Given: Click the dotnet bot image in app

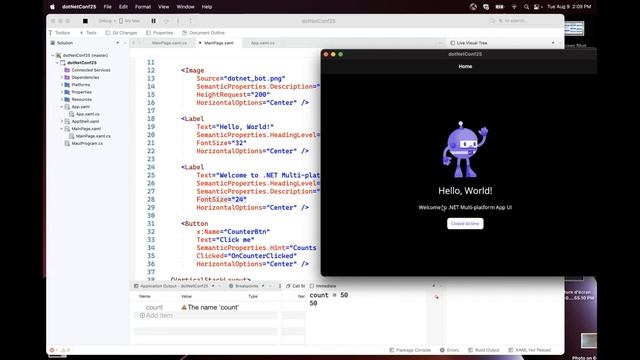Looking at the screenshot, I should coord(465,149).
